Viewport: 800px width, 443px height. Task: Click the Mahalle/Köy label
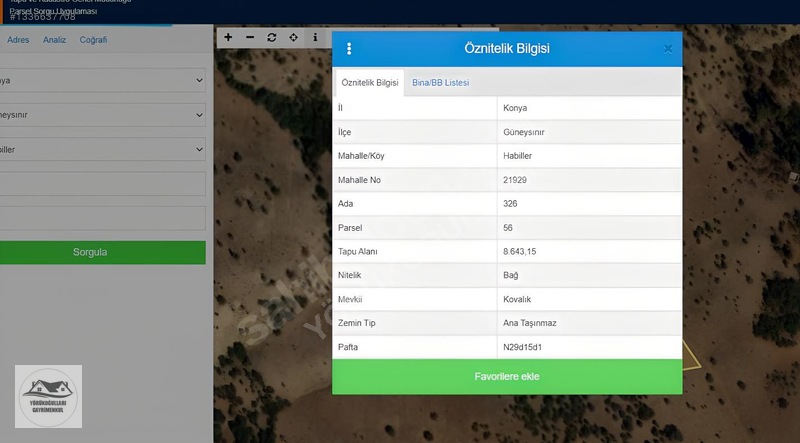pyautogui.click(x=361, y=156)
